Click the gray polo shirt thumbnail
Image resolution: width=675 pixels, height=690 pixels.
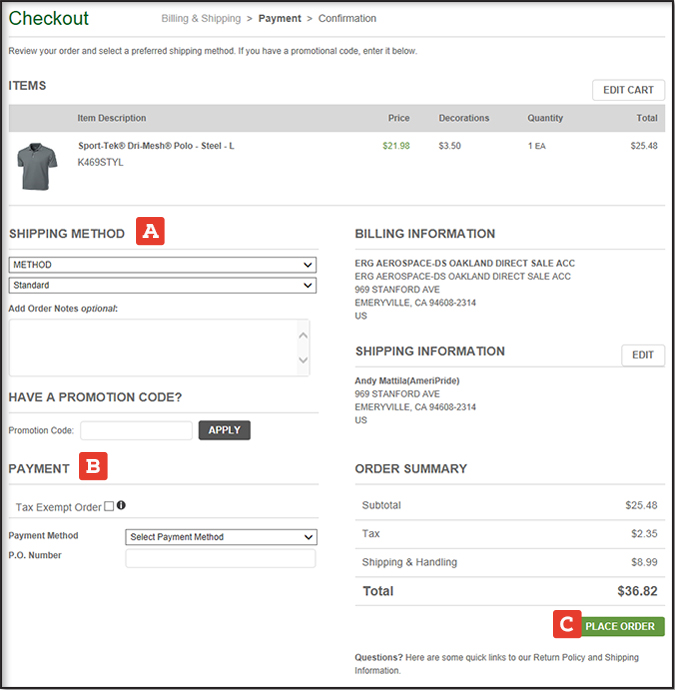pyautogui.click(x=39, y=165)
